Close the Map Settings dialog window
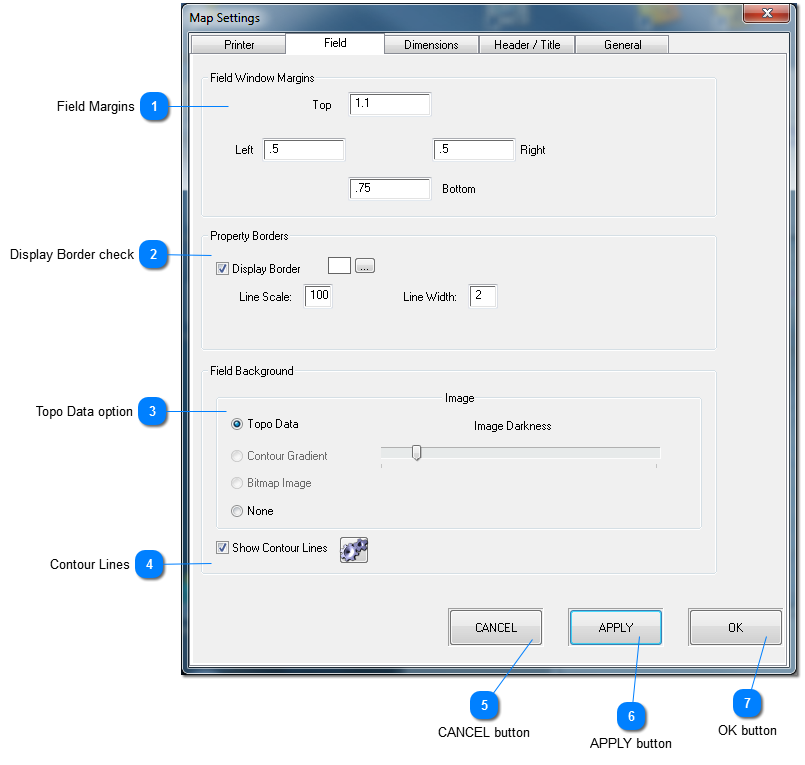 coord(768,14)
